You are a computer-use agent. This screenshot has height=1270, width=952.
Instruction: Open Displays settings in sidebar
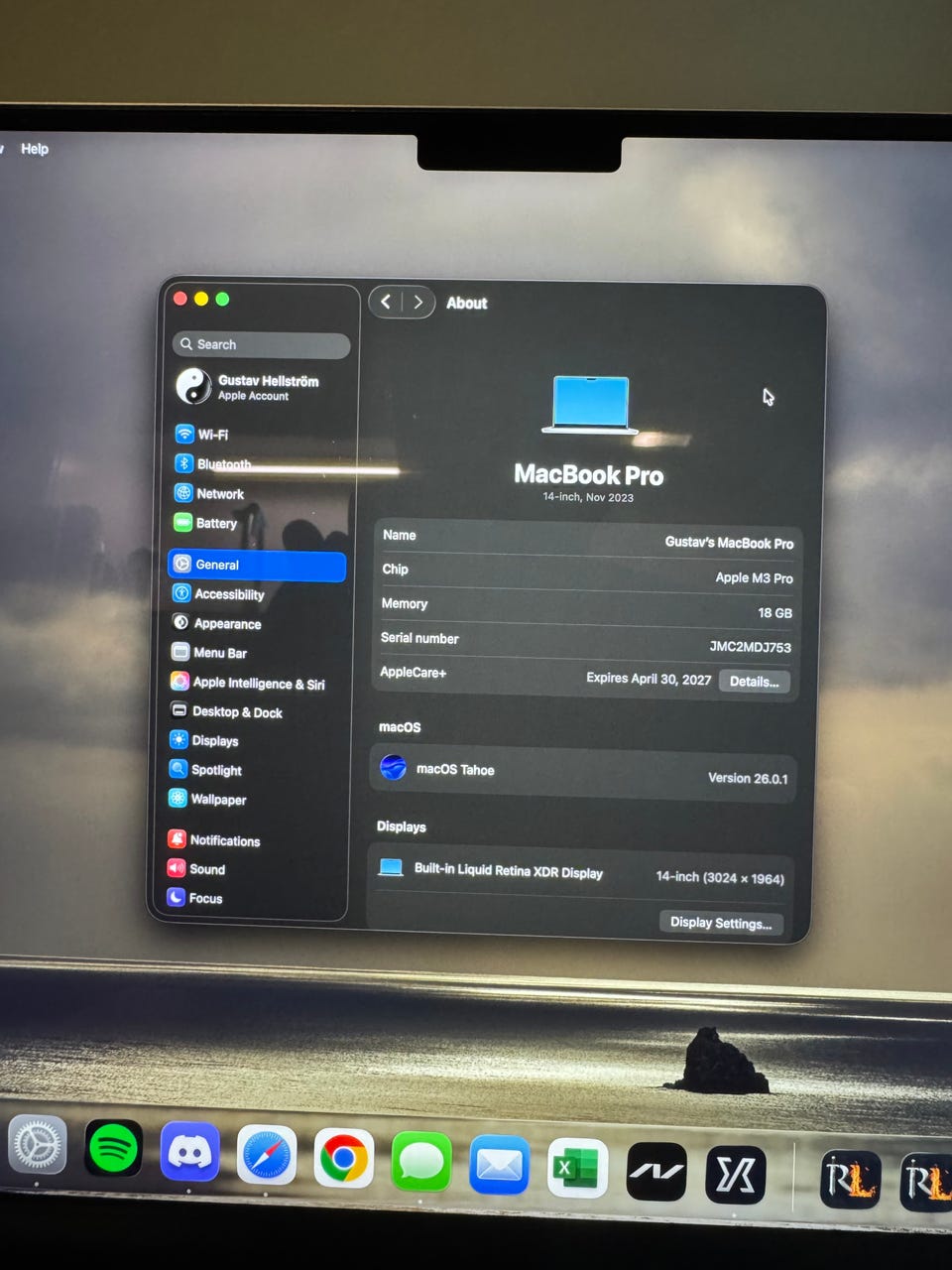pos(204,740)
